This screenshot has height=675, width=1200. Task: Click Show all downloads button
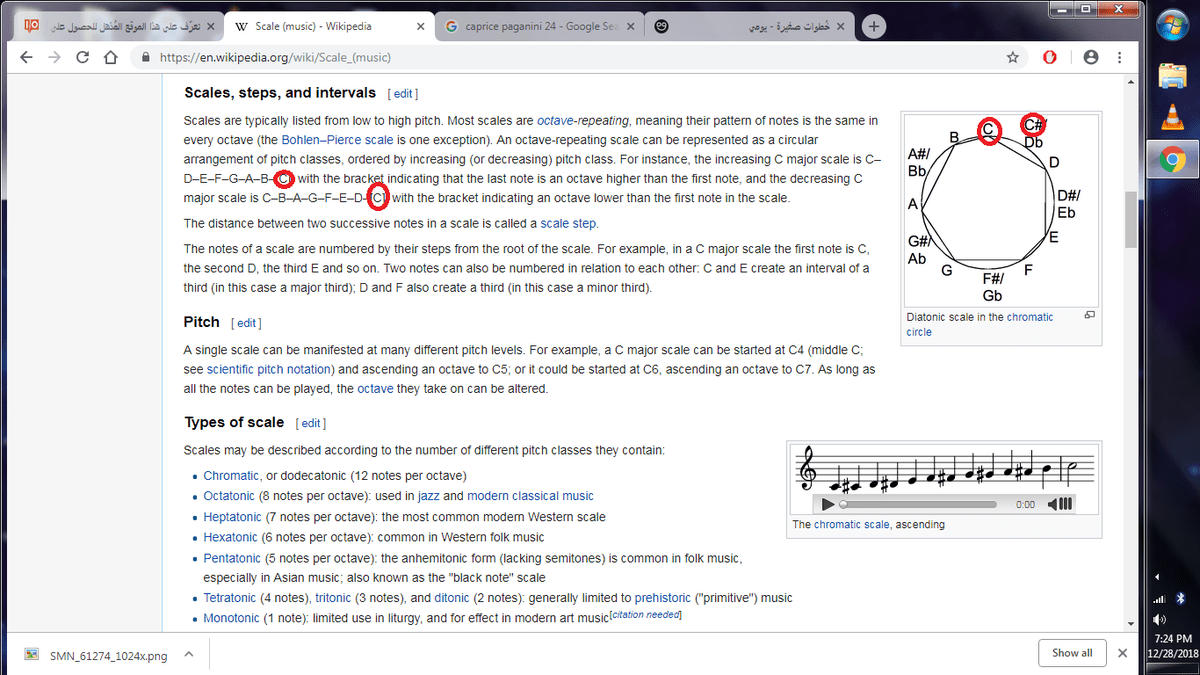click(x=1072, y=653)
